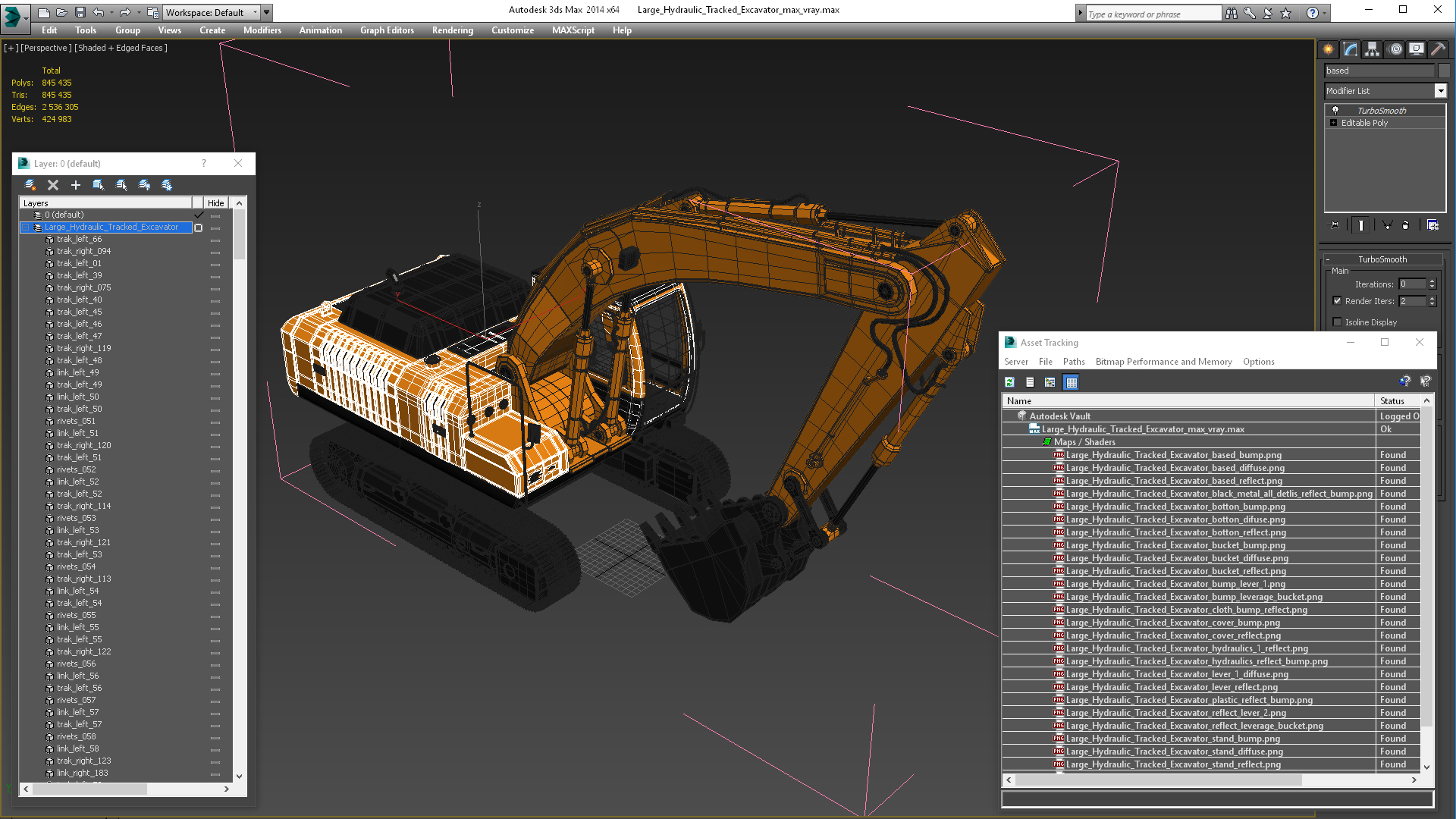The image size is (1456, 819).
Task: Click the [Shaded + Edged Faces] viewport label
Action: pyautogui.click(x=121, y=48)
